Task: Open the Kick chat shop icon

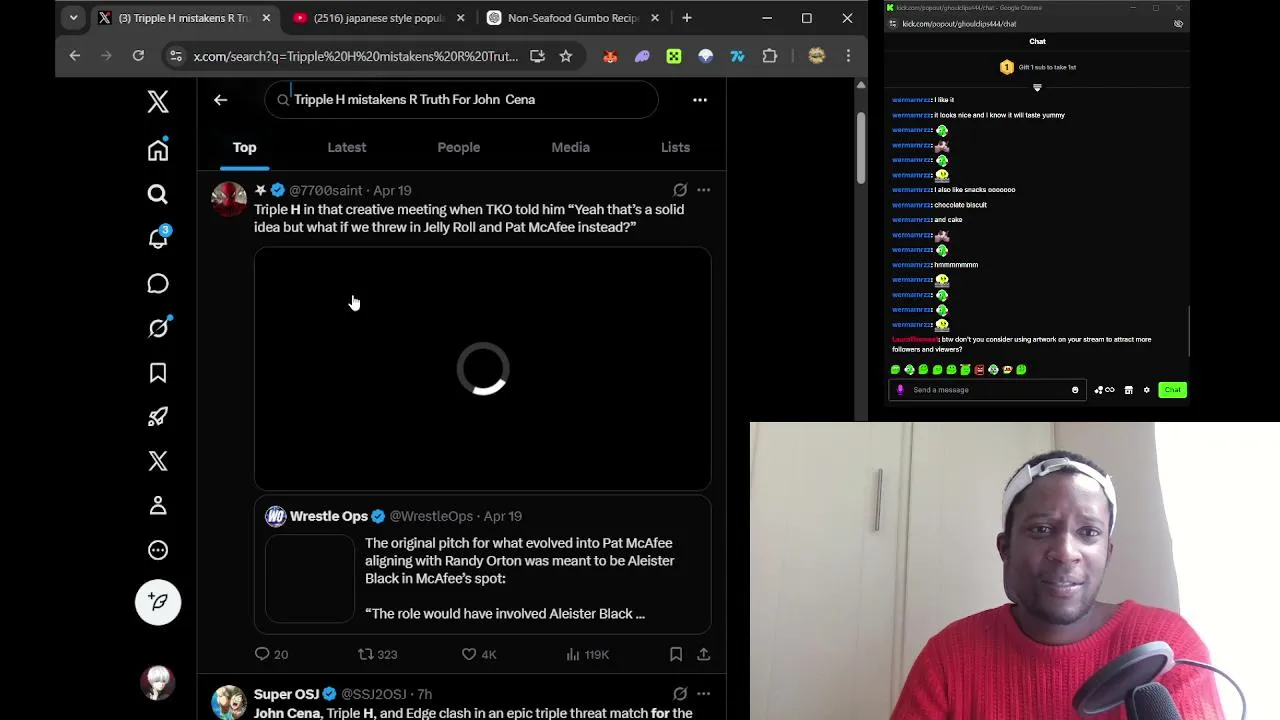Action: pos(1128,390)
